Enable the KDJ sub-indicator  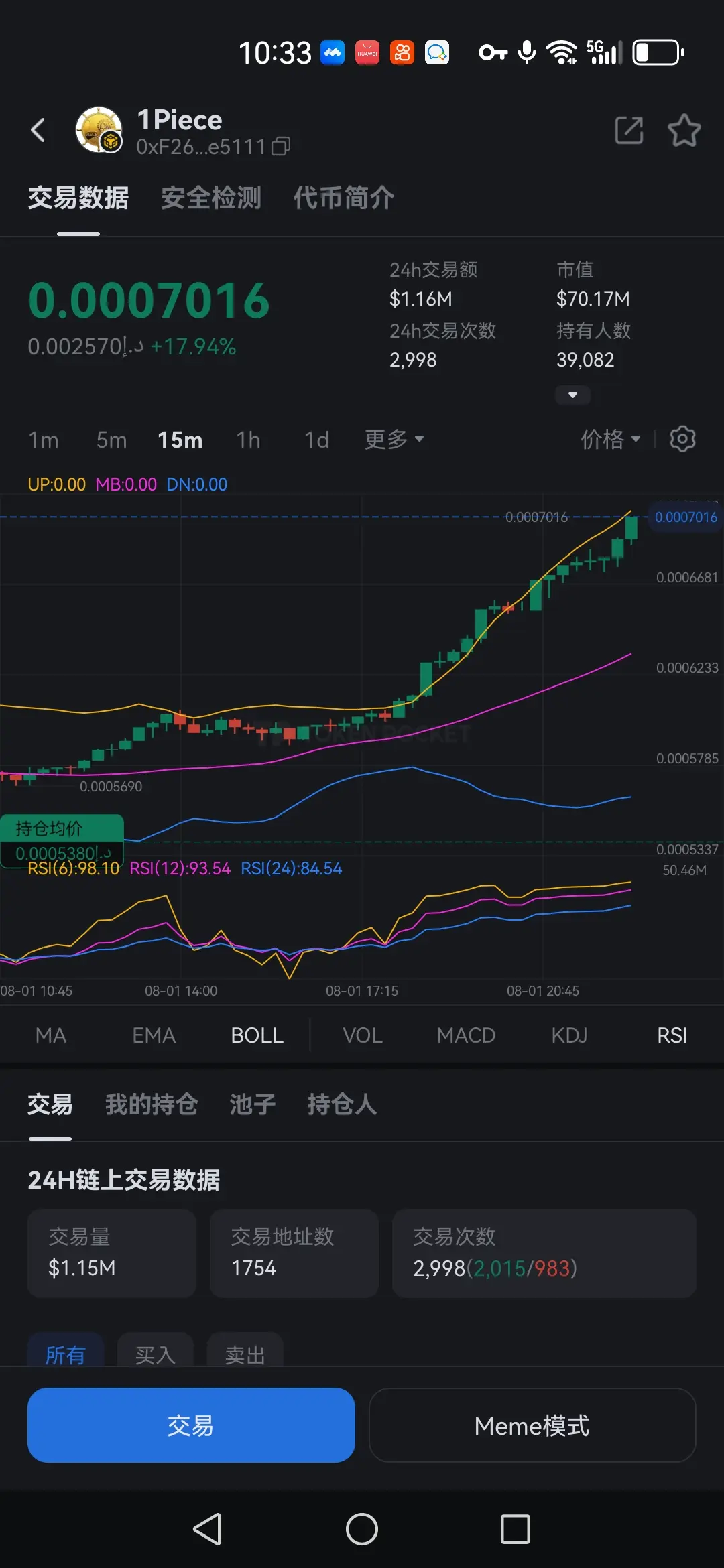(x=569, y=1035)
